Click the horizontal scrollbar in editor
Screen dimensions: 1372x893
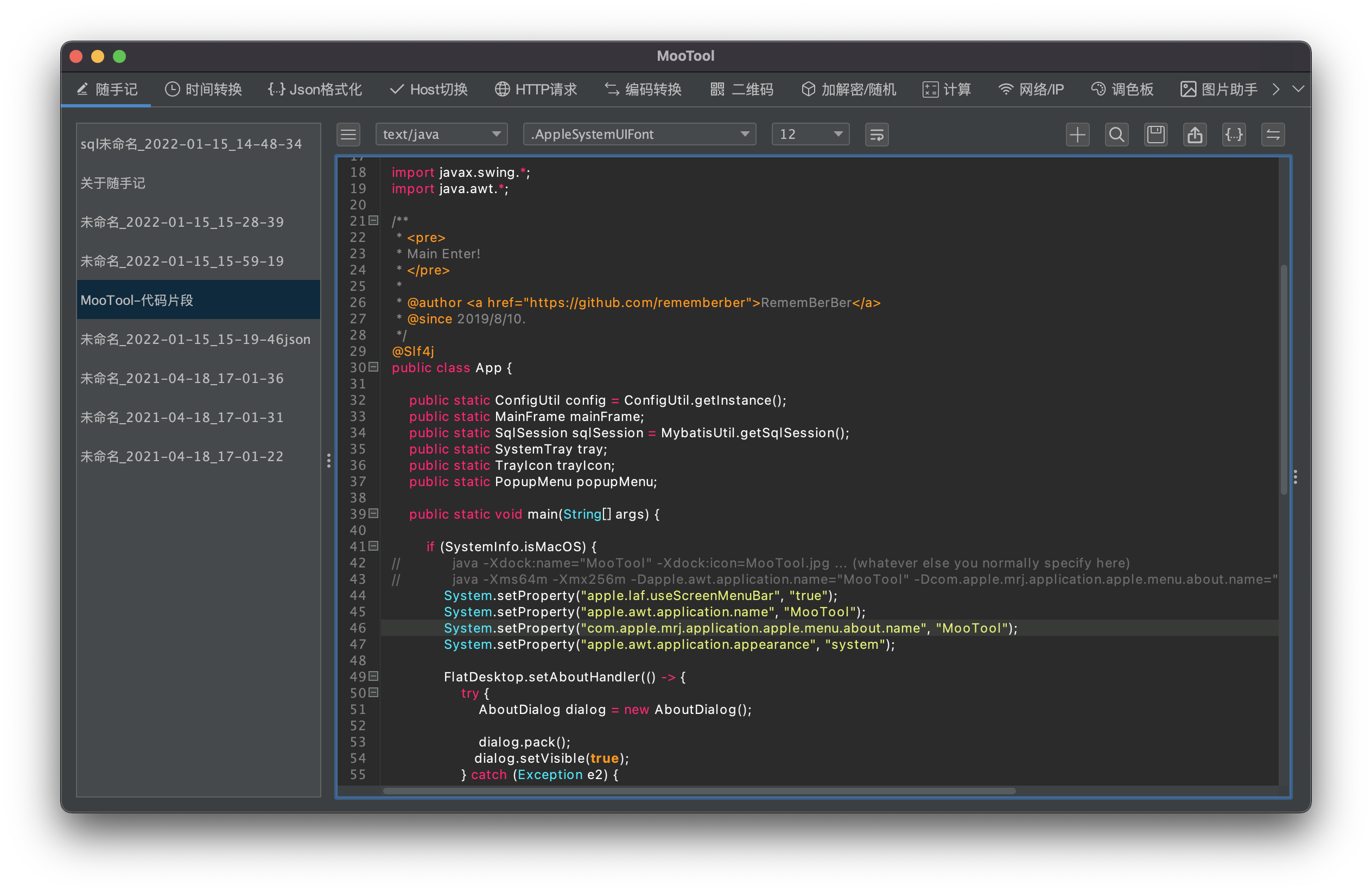point(698,791)
